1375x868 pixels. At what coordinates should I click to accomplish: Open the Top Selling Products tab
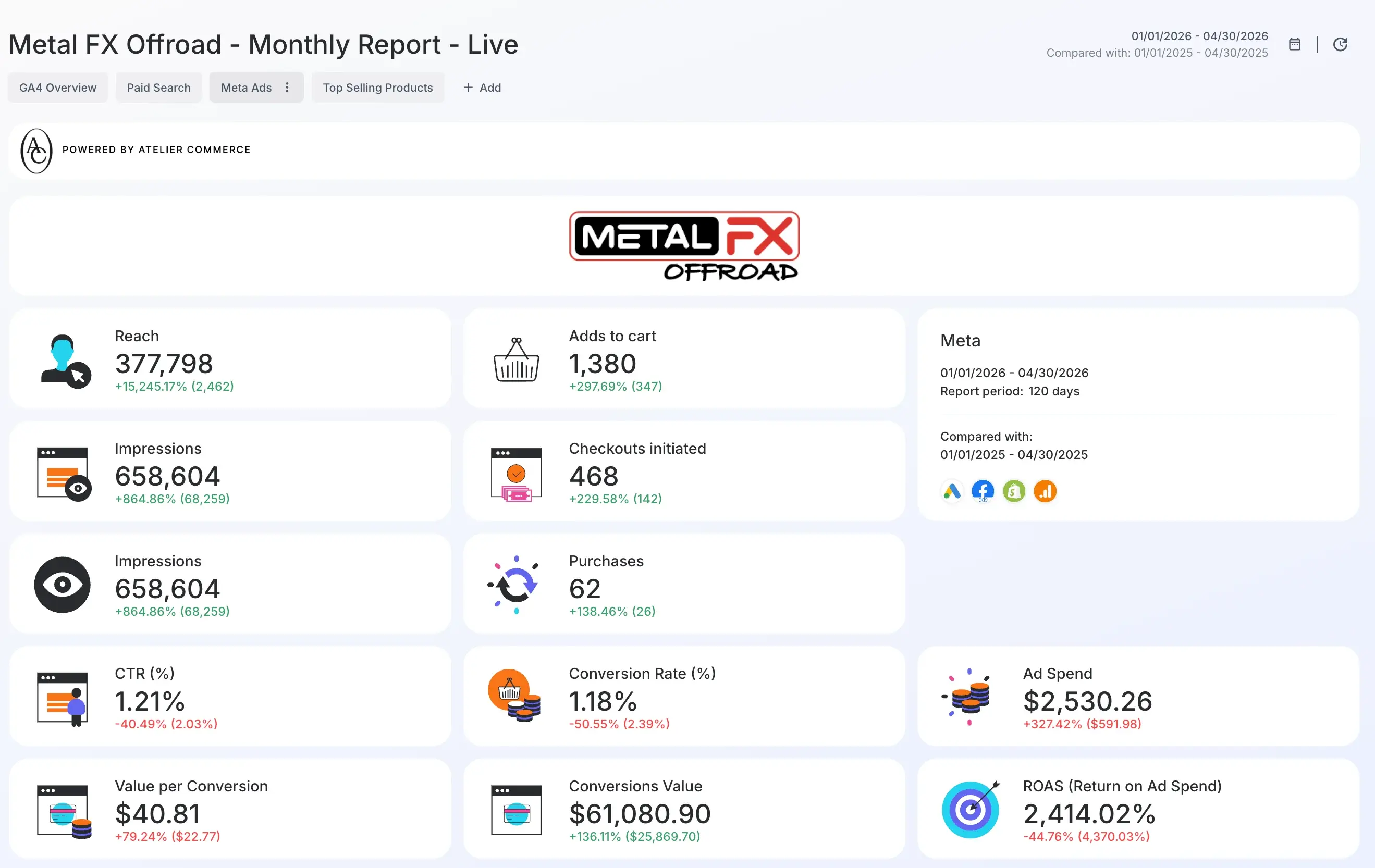pyautogui.click(x=378, y=88)
